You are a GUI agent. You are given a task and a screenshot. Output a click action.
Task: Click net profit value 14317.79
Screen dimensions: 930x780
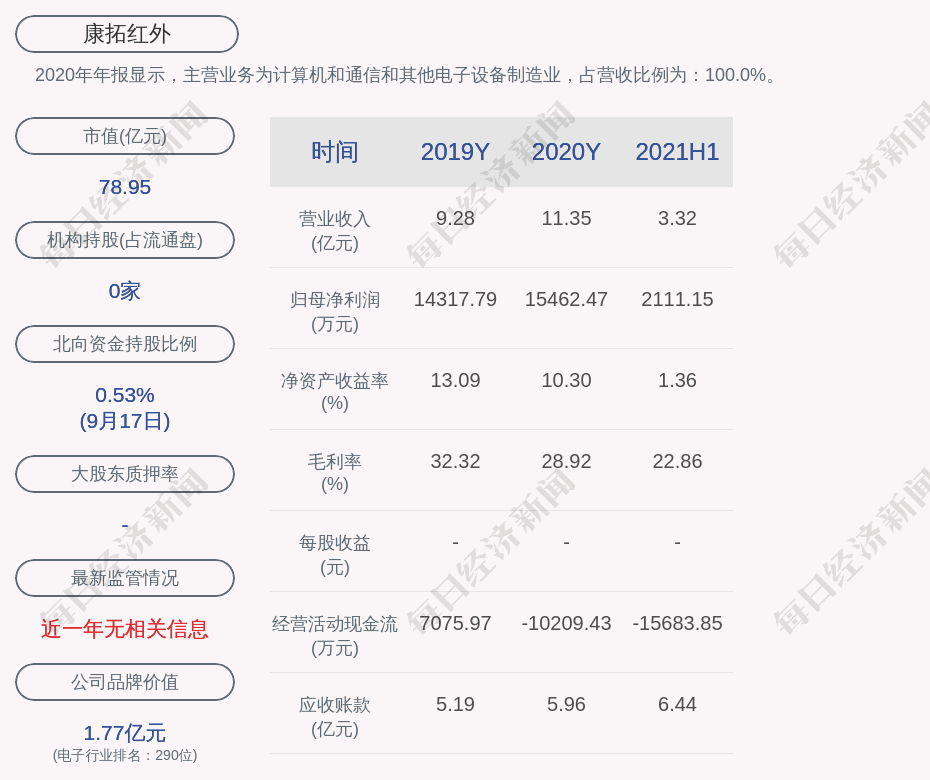[455, 300]
